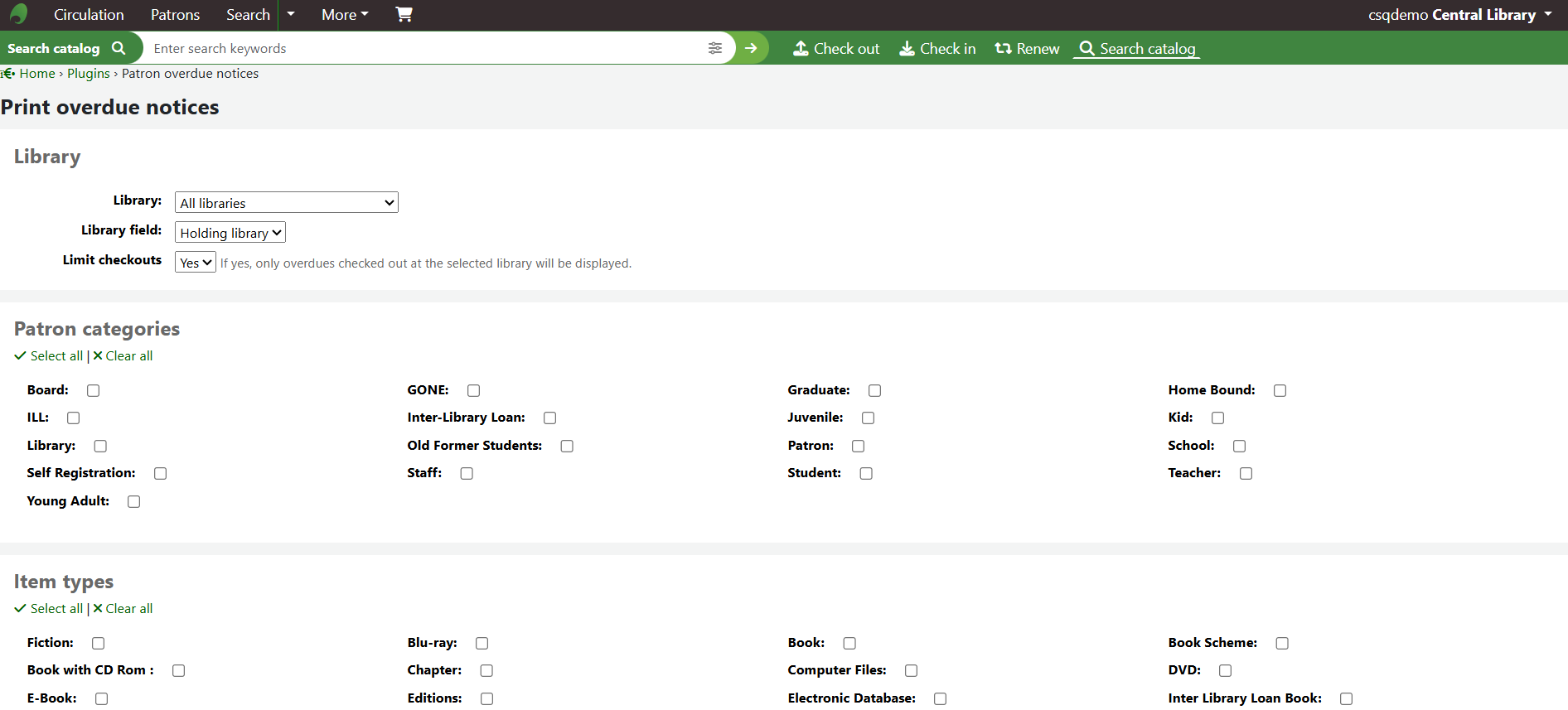Check the Home Bound category
Viewport: 1568px width, 710px height.
1280,390
